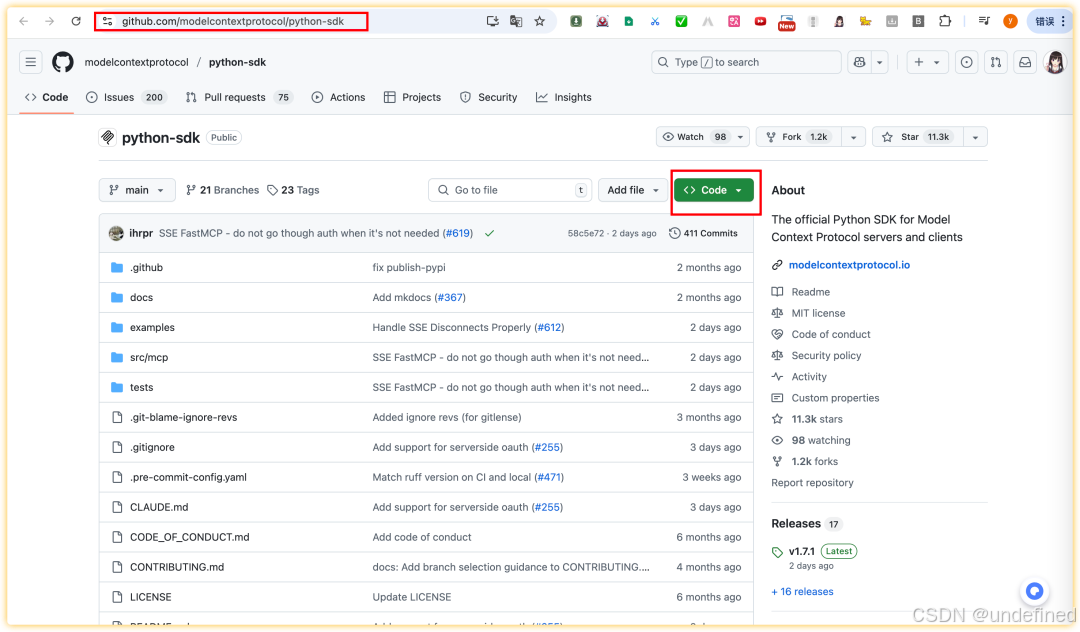1080x632 pixels.
Task: Open the docs folder
Action: pos(141,297)
